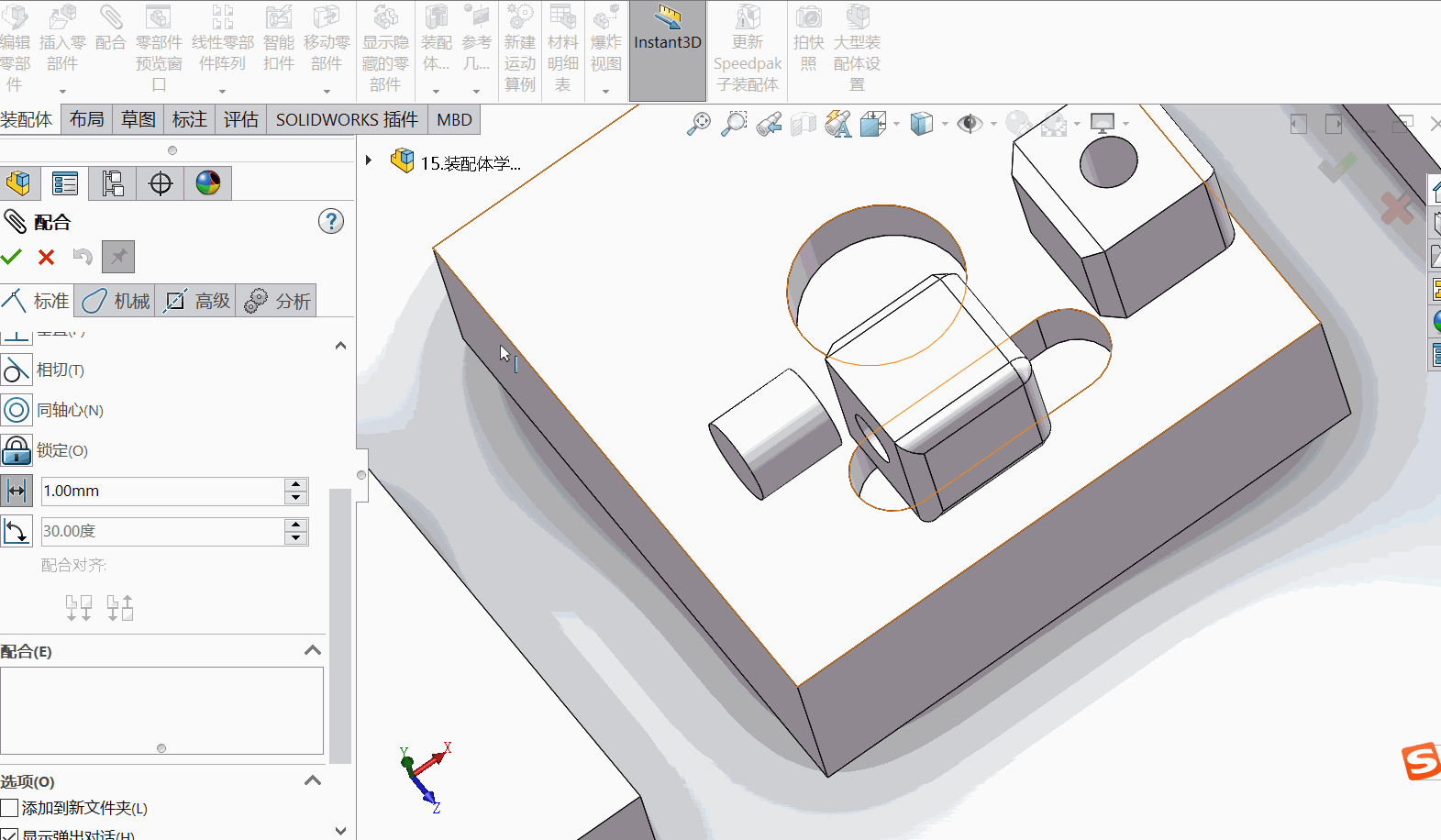
Task: Take a 拍快照 snapshot
Action: [x=808, y=39]
